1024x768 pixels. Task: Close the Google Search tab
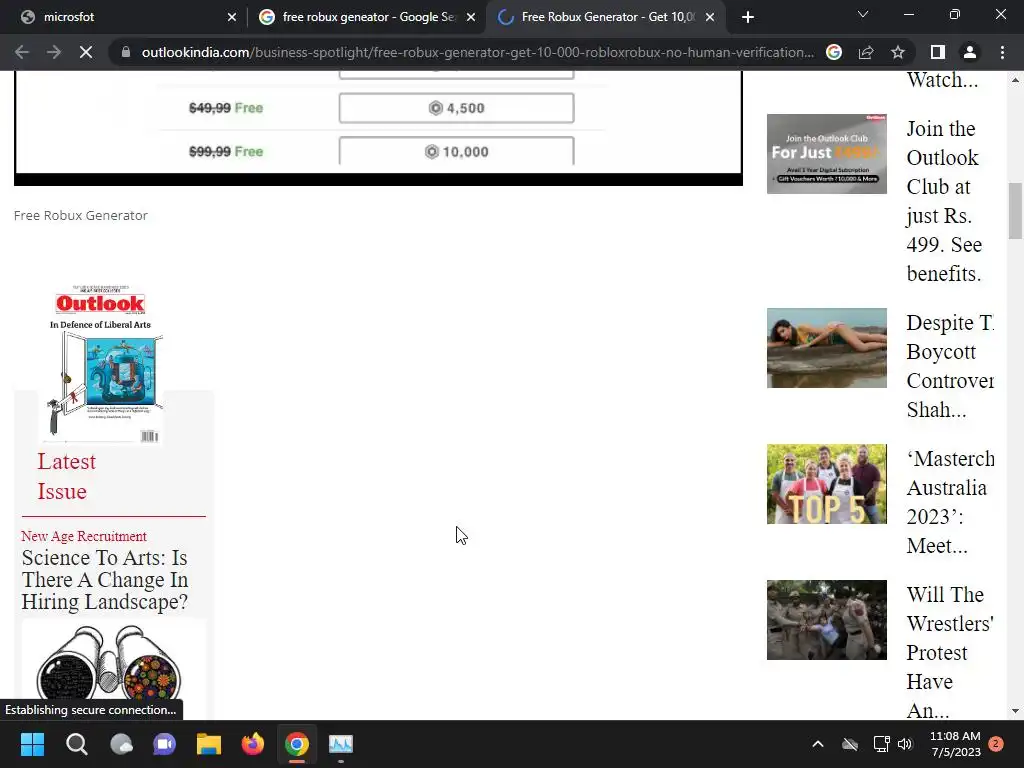pyautogui.click(x=471, y=17)
